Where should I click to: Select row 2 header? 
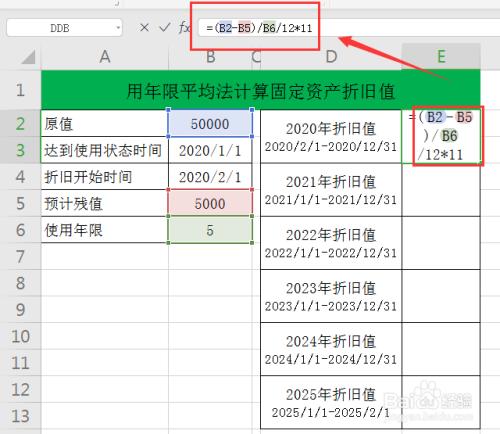(20, 124)
